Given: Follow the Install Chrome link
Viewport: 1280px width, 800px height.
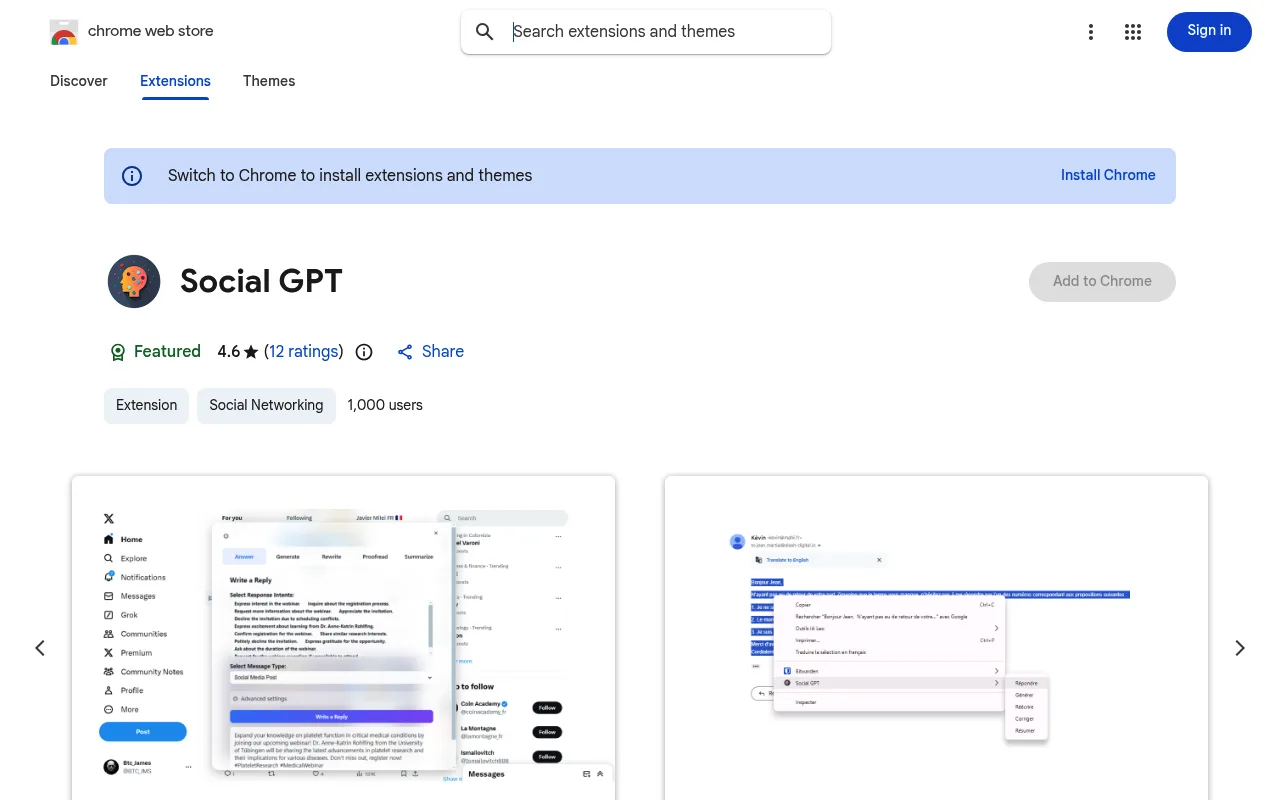Looking at the screenshot, I should click(x=1108, y=175).
